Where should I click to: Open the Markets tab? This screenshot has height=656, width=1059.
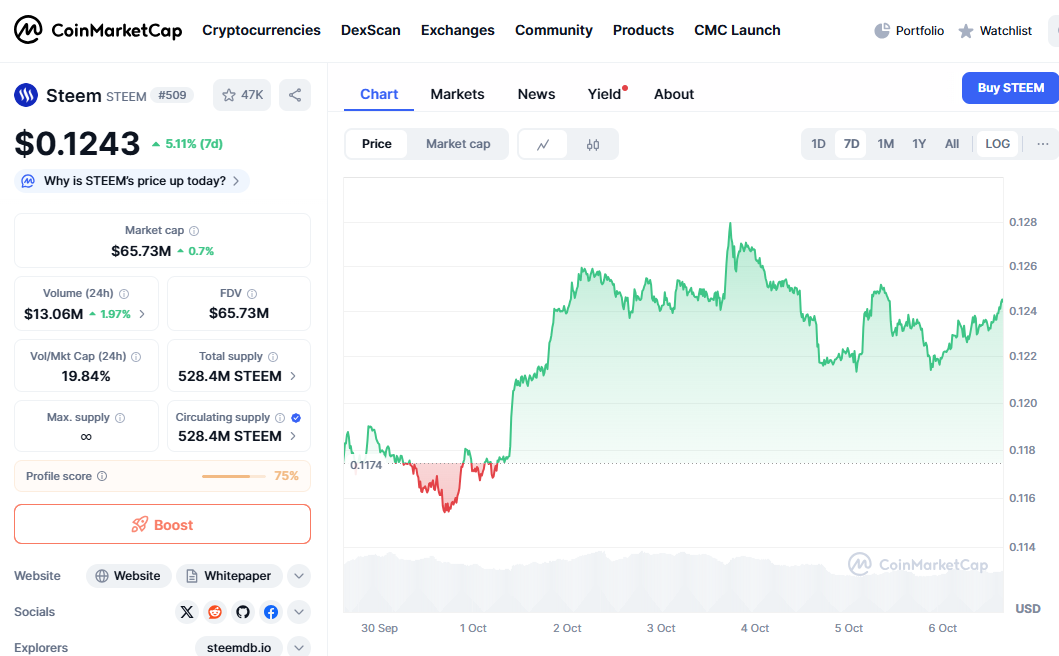click(x=457, y=94)
